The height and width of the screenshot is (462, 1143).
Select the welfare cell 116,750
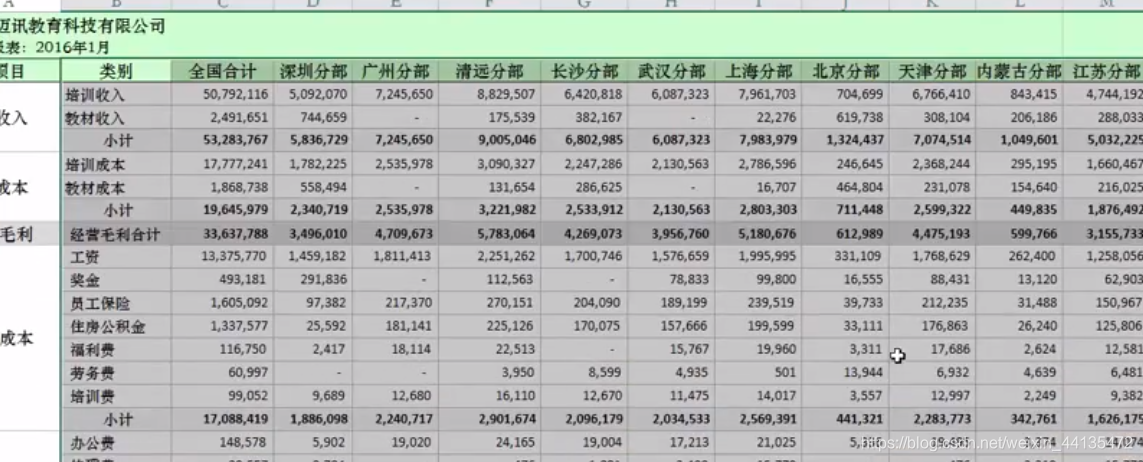pyautogui.click(x=222, y=351)
